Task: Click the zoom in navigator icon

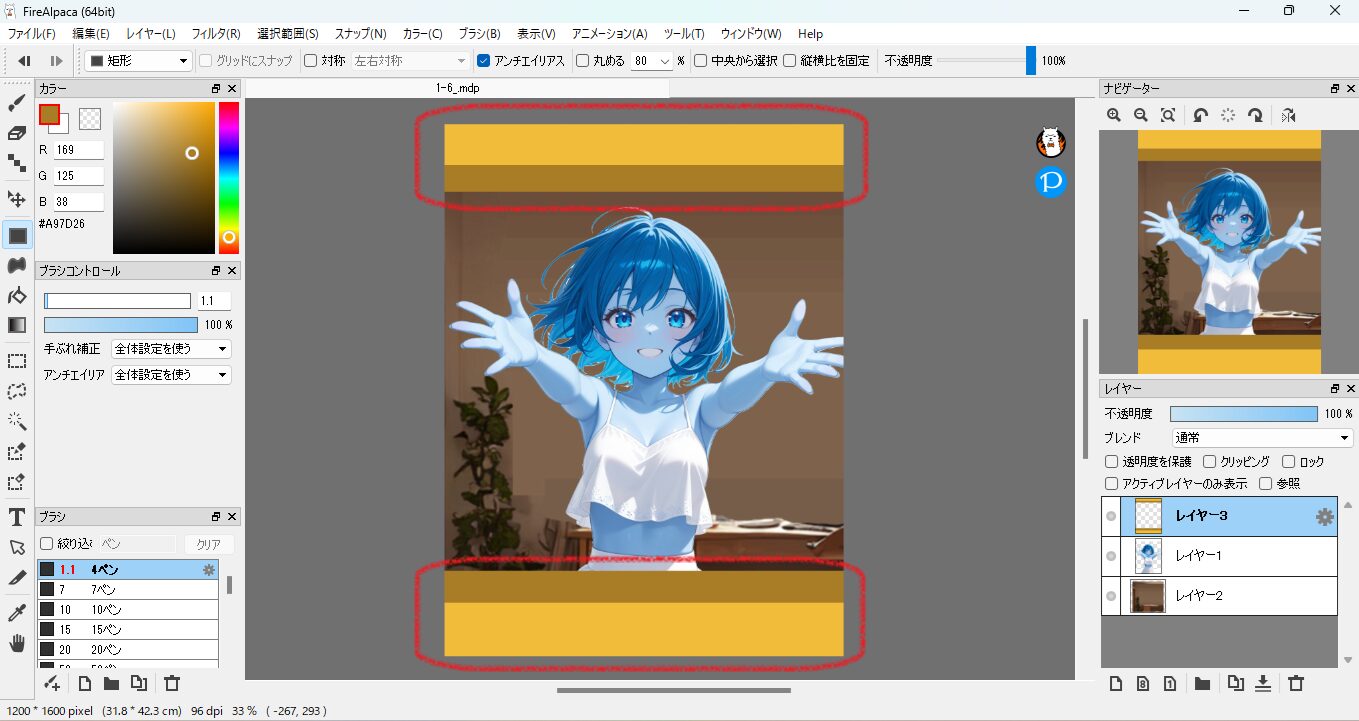Action: click(x=1114, y=115)
